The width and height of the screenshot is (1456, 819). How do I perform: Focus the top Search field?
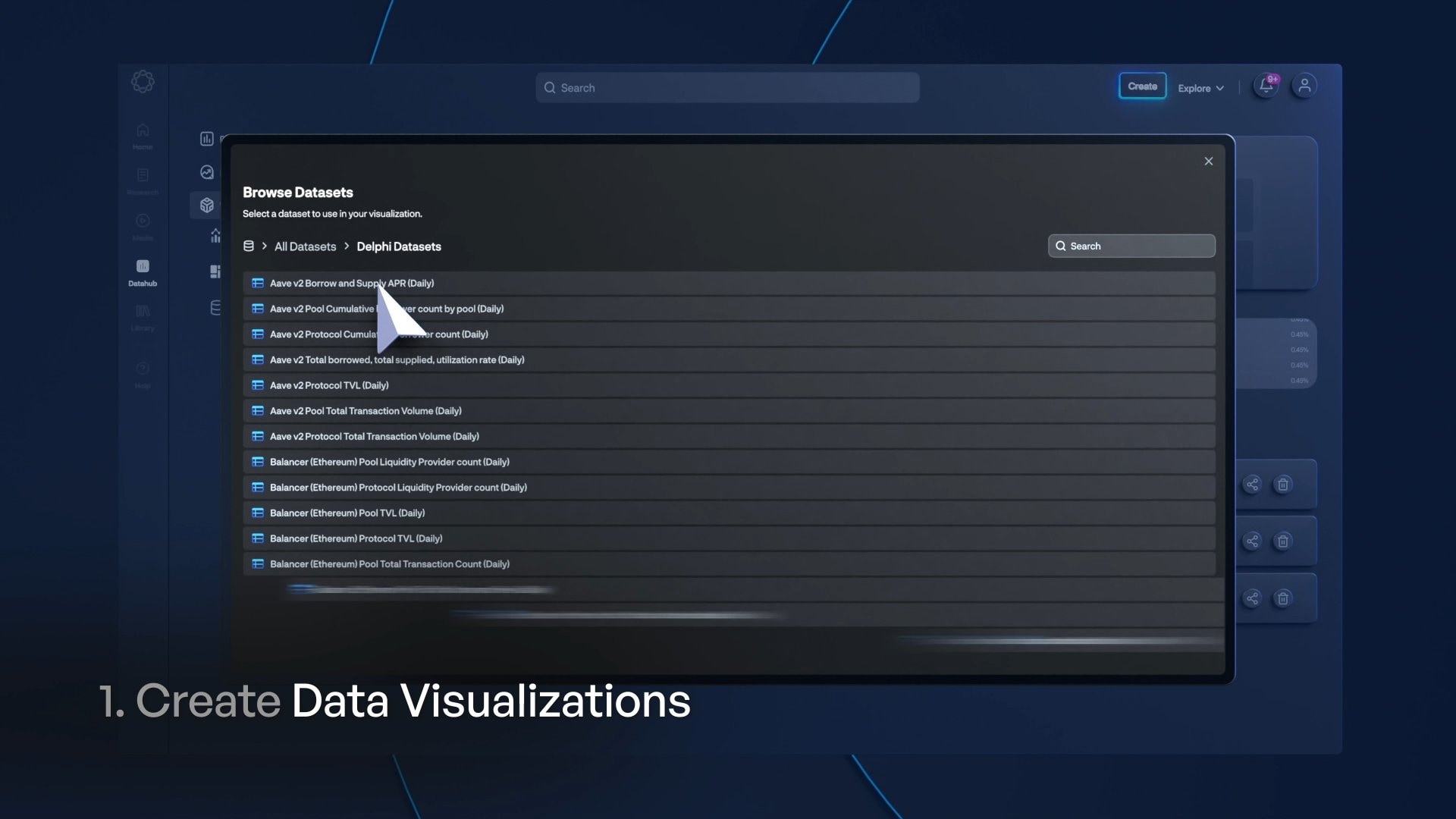pos(727,88)
